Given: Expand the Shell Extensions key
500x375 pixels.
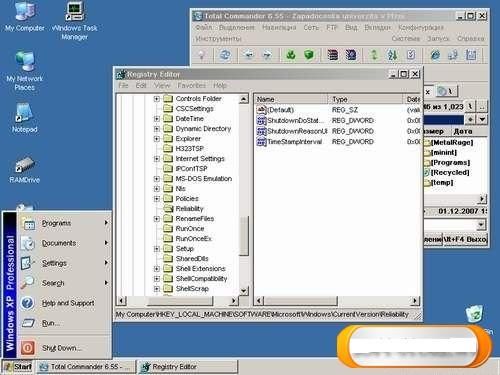Looking at the screenshot, I should point(157,269).
